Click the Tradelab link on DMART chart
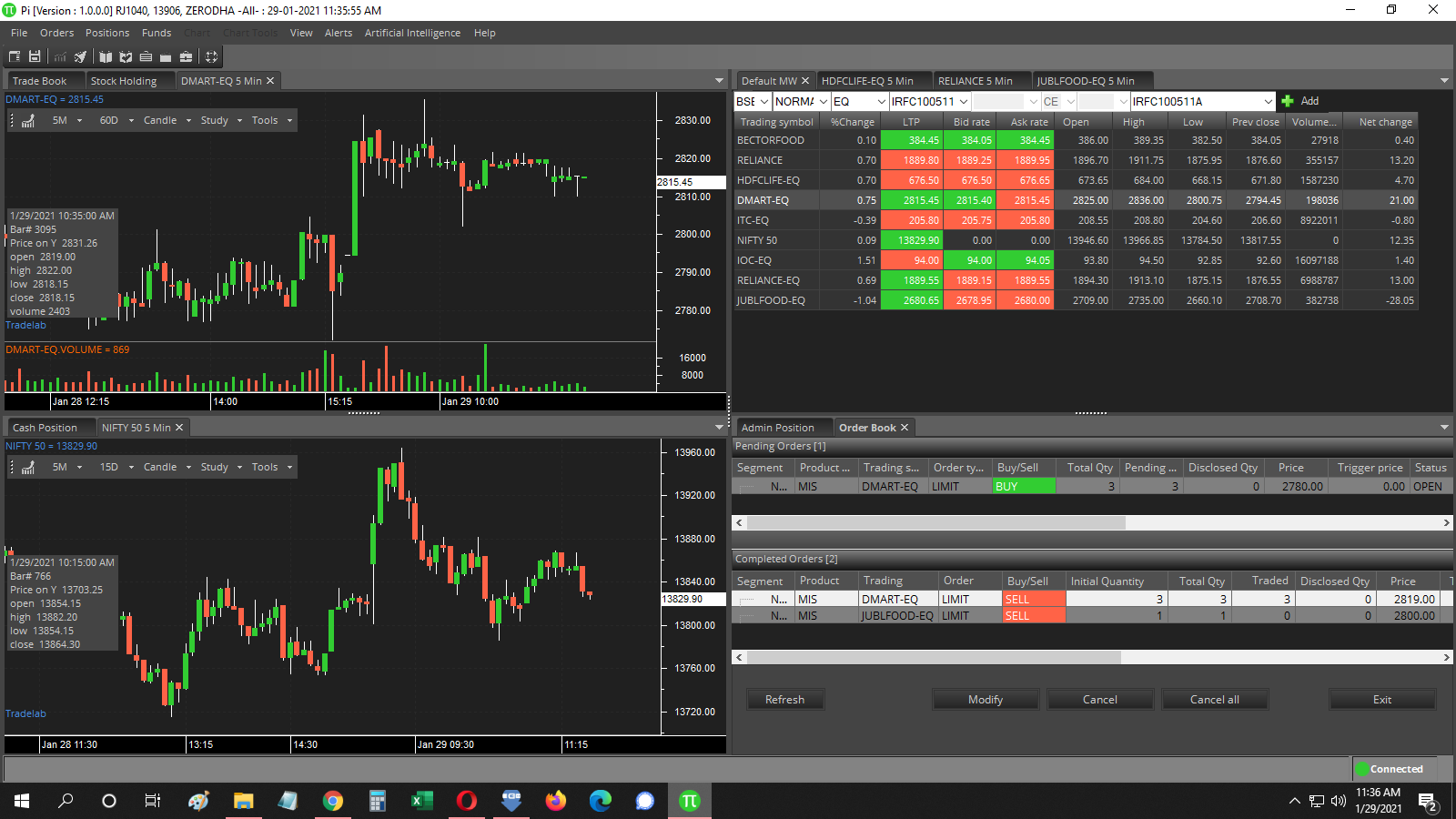The image size is (1456, 819). coord(25,325)
